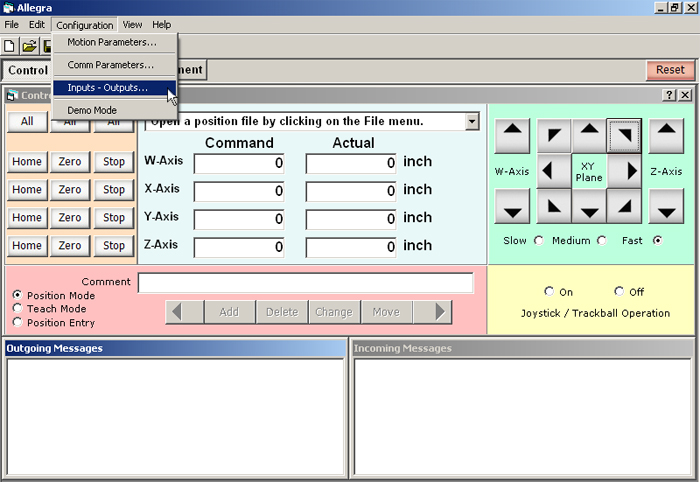Jog XY plane diagonal up-left arrow
The width and height of the screenshot is (700, 482).
554,136
